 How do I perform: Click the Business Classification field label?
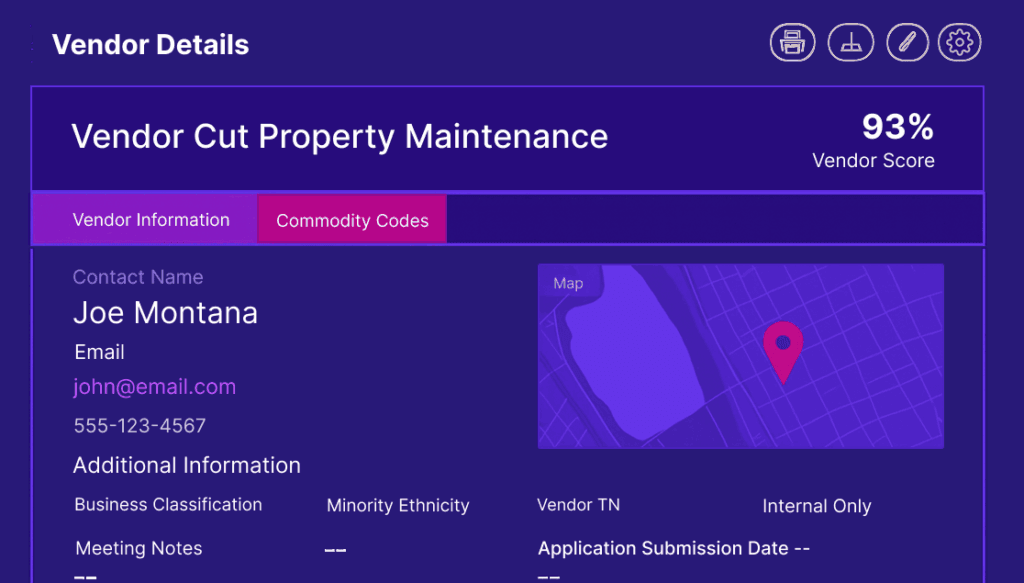[168, 505]
